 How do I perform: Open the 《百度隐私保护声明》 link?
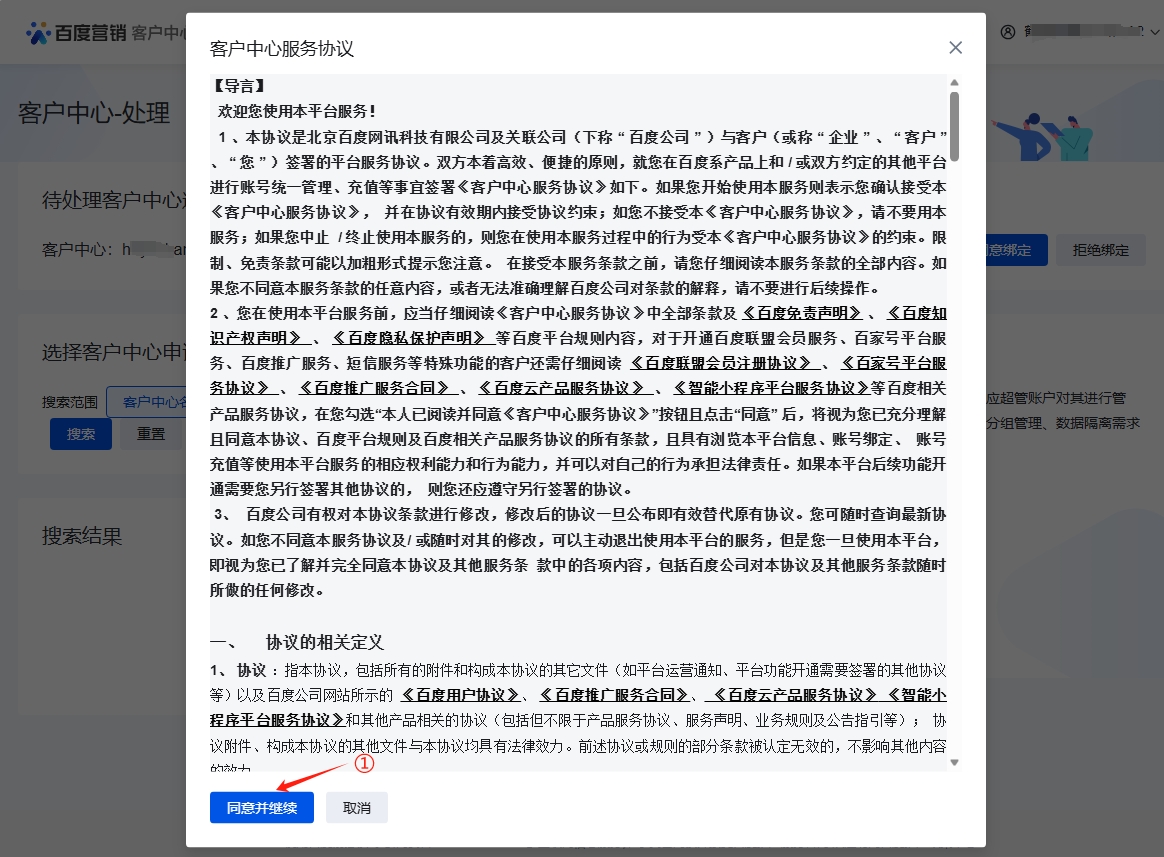tap(413, 338)
